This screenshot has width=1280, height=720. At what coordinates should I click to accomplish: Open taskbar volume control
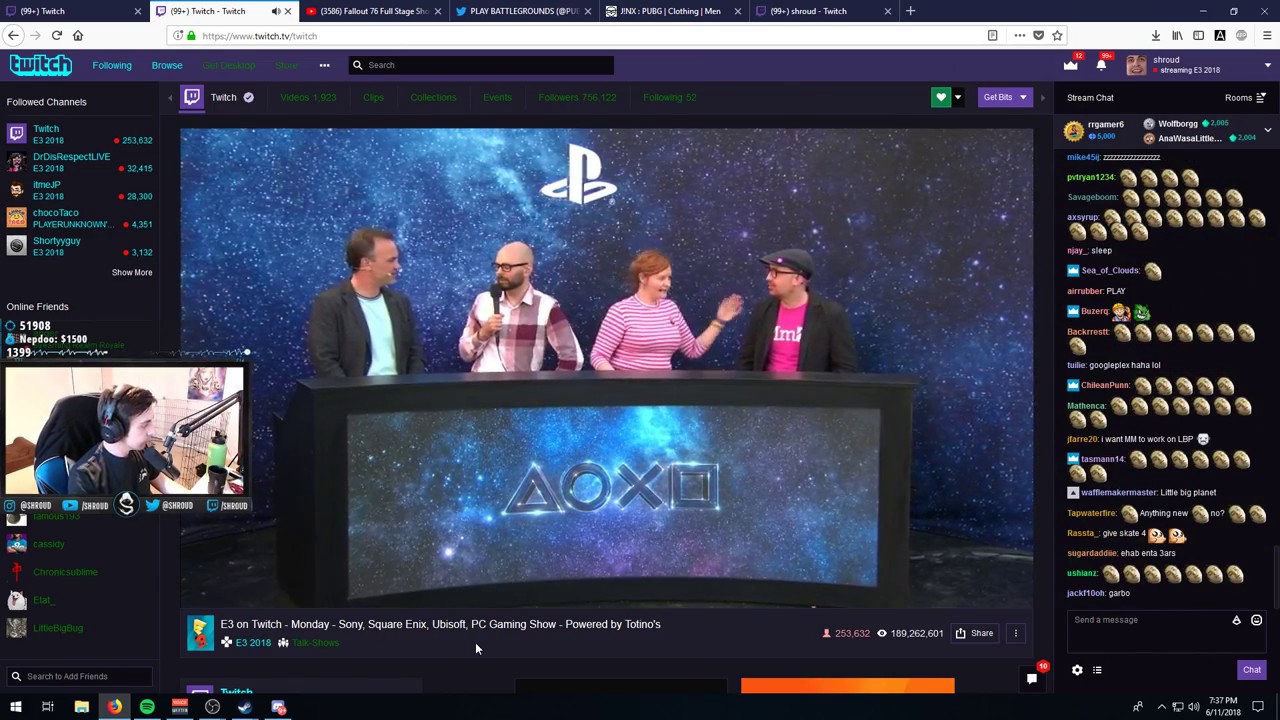(x=1194, y=707)
